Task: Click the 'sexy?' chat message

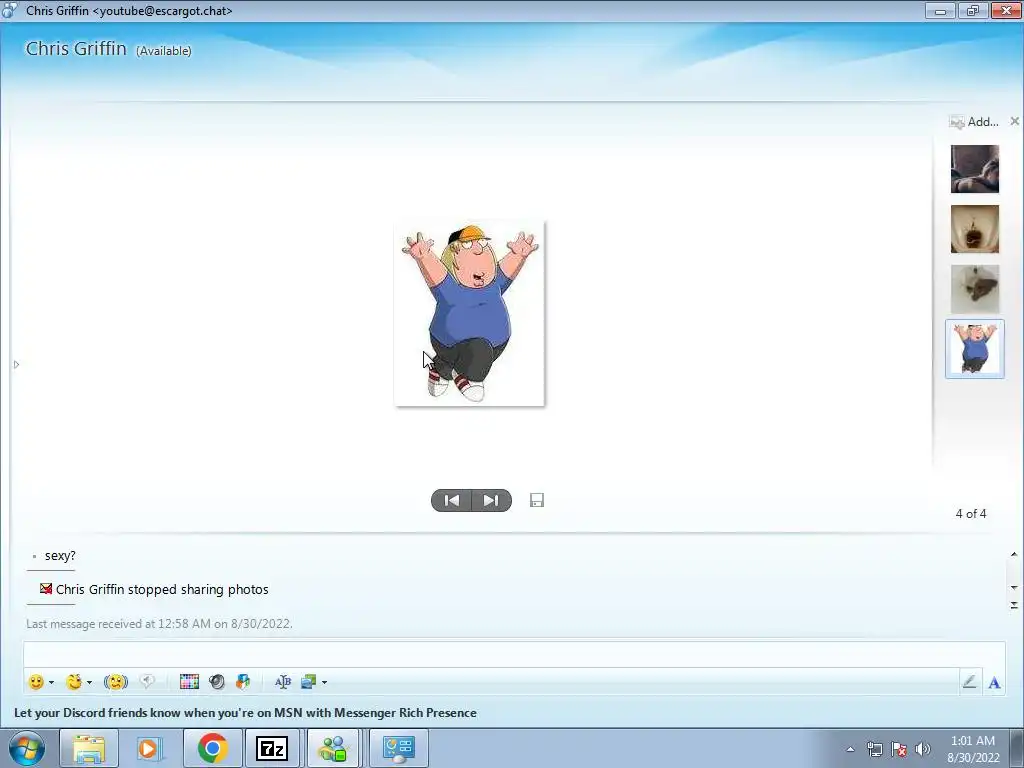Action: (x=60, y=556)
